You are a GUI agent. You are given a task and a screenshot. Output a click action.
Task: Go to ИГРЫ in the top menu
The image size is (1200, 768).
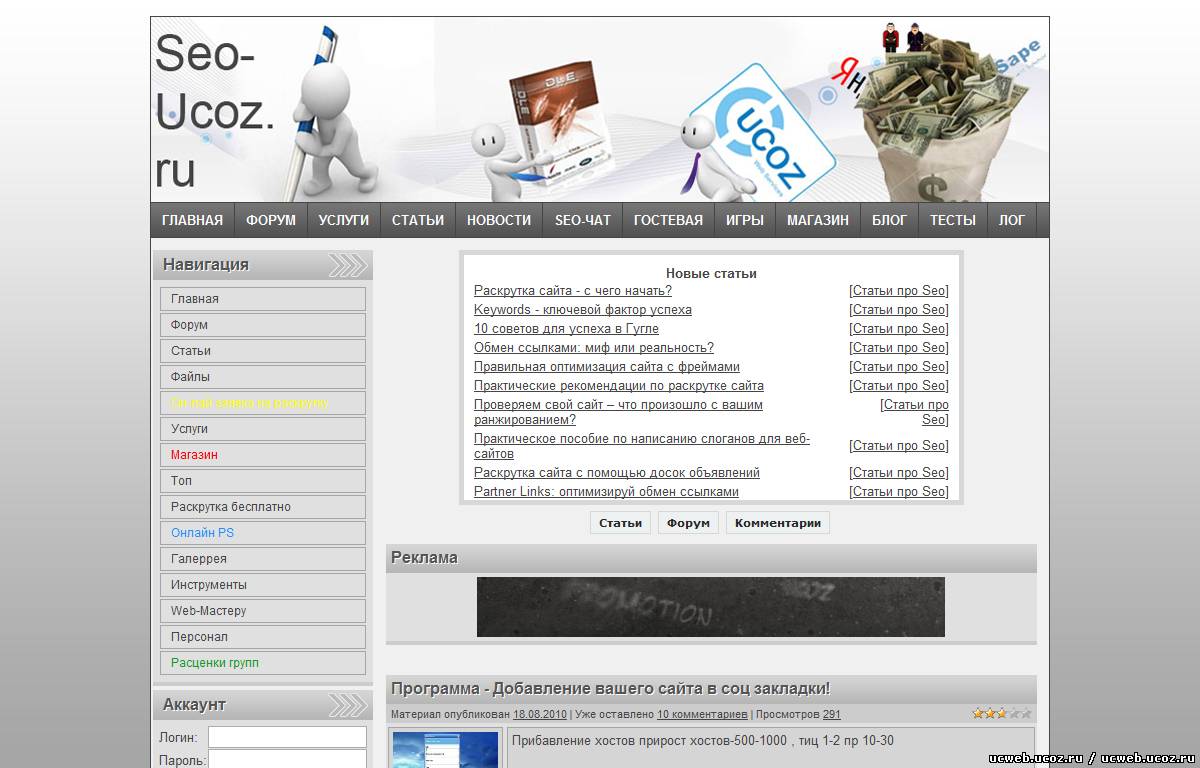[745, 220]
